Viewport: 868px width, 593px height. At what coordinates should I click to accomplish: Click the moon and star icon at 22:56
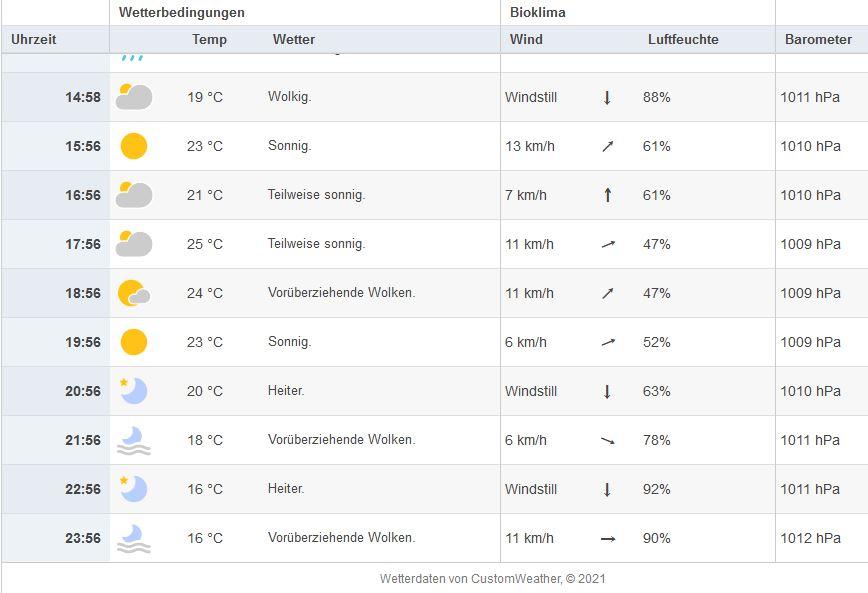point(134,489)
